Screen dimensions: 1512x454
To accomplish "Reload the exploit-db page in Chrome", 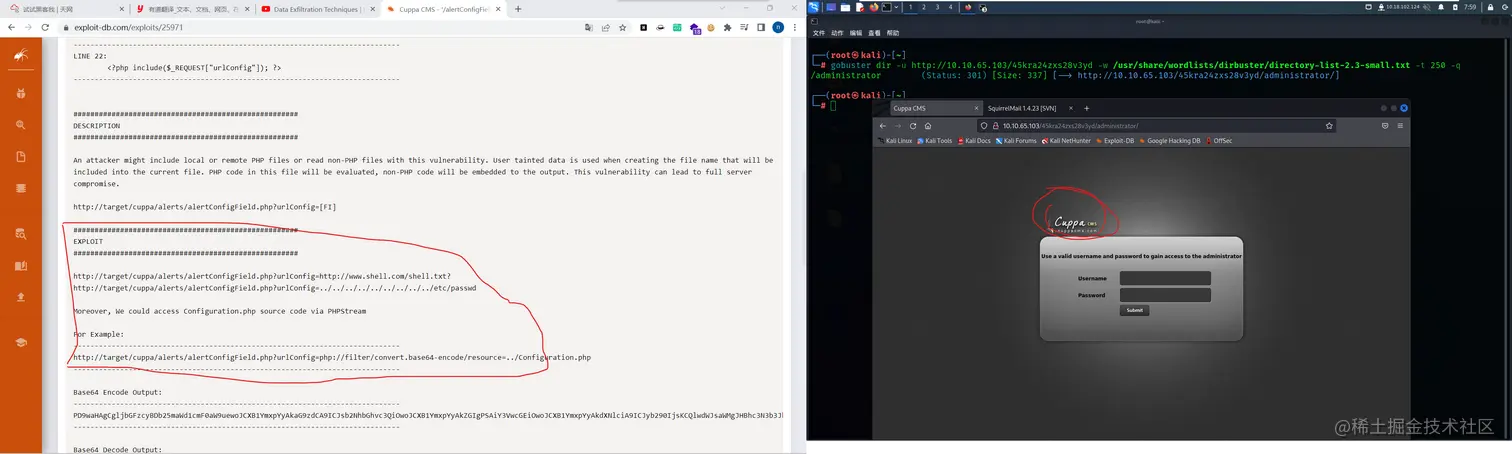I will tap(46, 27).
